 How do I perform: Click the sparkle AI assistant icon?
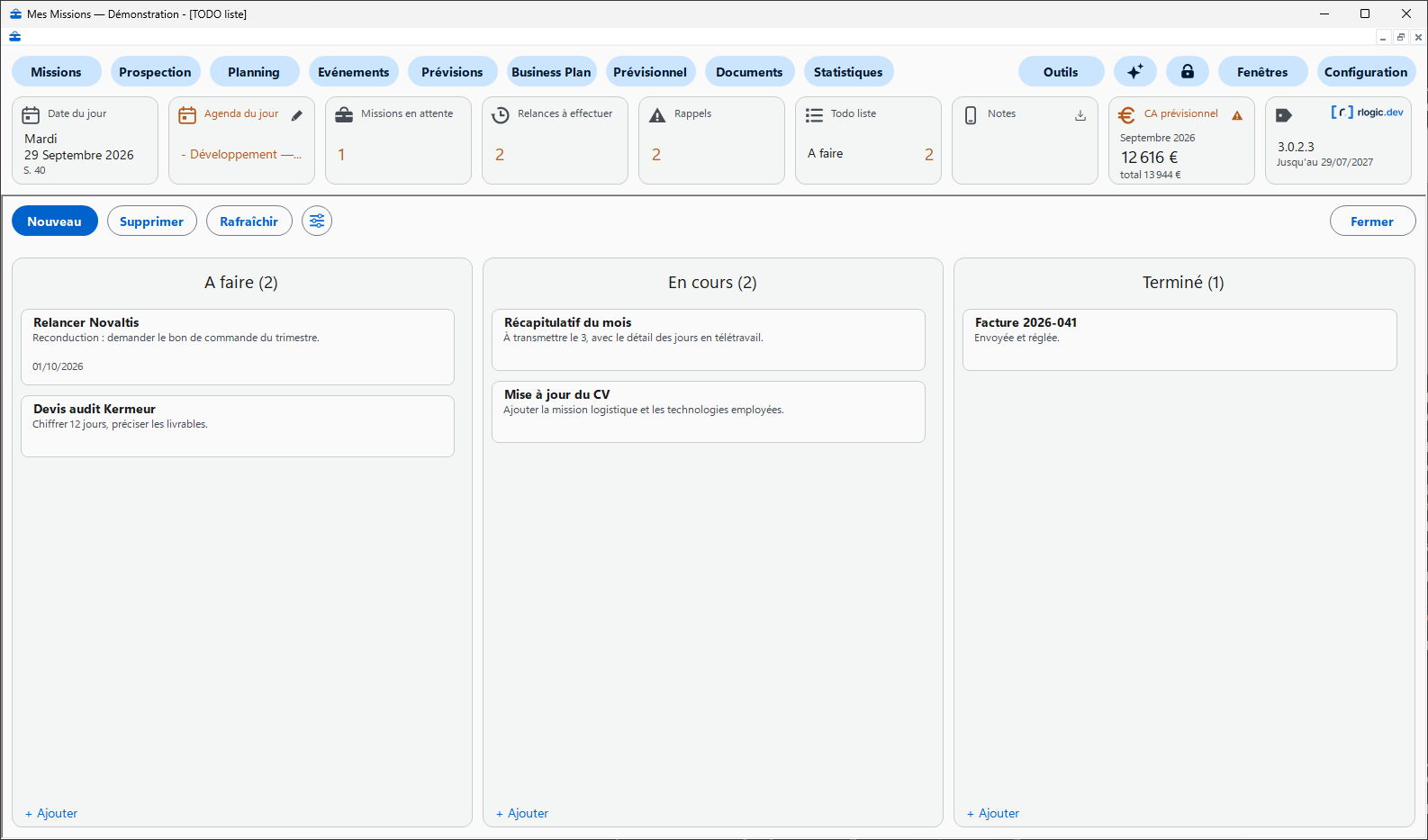(1134, 72)
